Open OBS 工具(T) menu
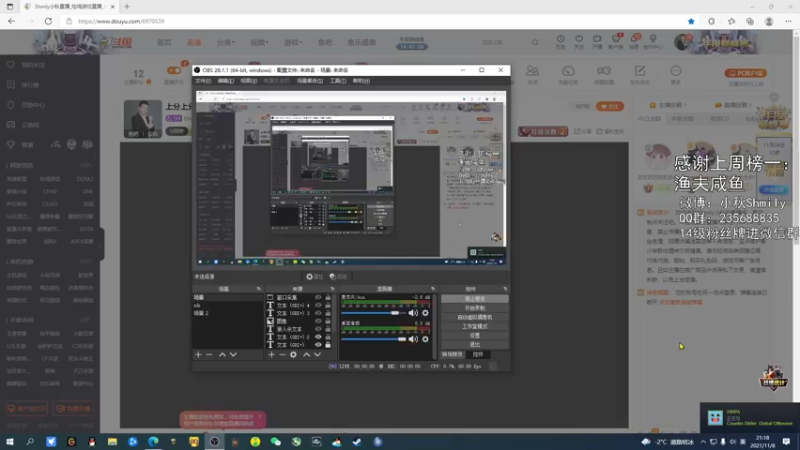The image size is (800, 450). pyautogui.click(x=338, y=81)
